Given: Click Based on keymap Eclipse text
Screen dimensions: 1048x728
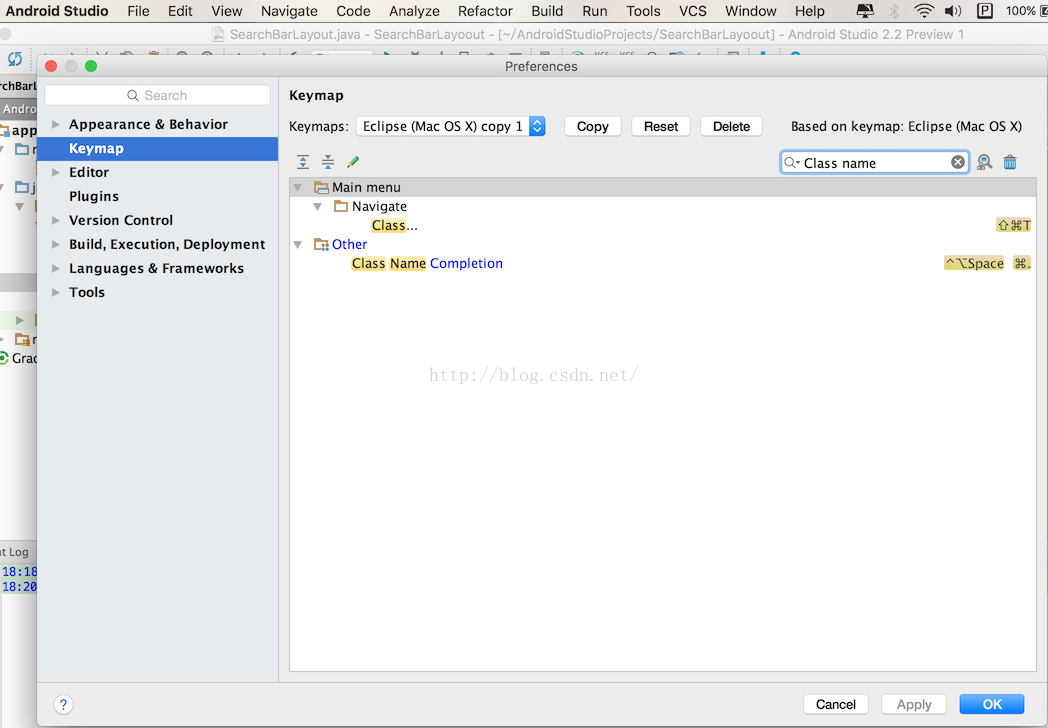Looking at the screenshot, I should coord(906,126).
